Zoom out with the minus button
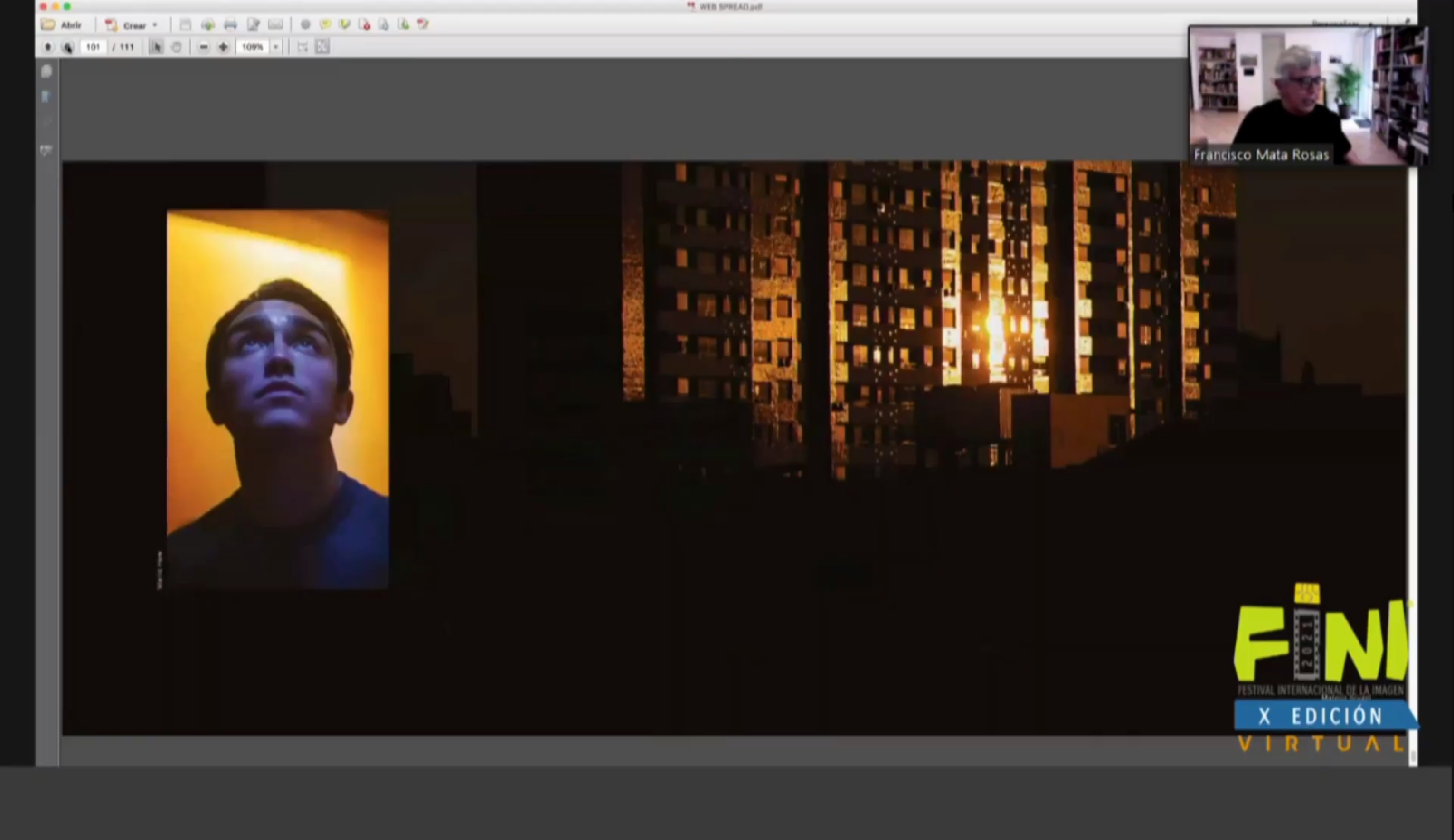This screenshot has height=840, width=1454. point(203,47)
